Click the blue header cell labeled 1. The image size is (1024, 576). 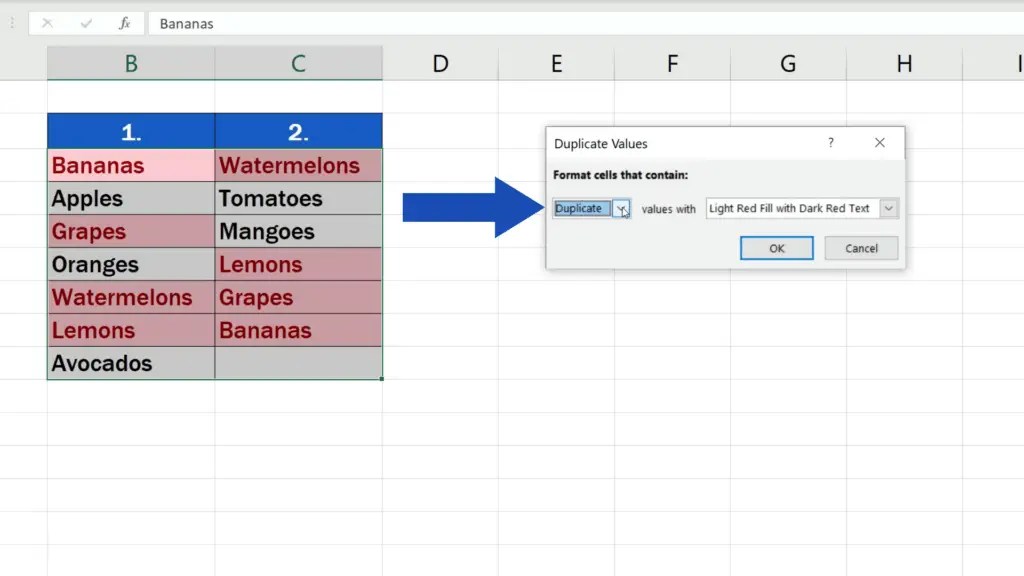click(x=130, y=130)
